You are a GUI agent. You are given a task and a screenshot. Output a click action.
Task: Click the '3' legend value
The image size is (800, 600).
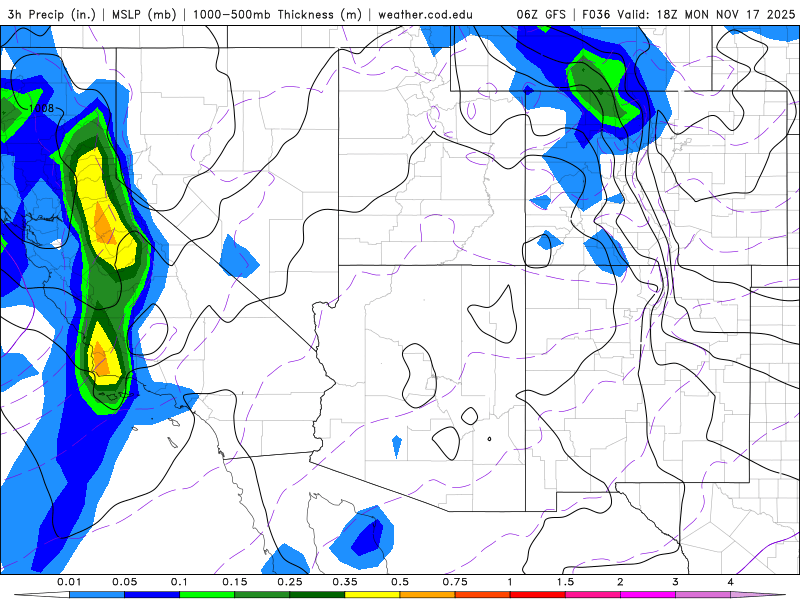676,582
